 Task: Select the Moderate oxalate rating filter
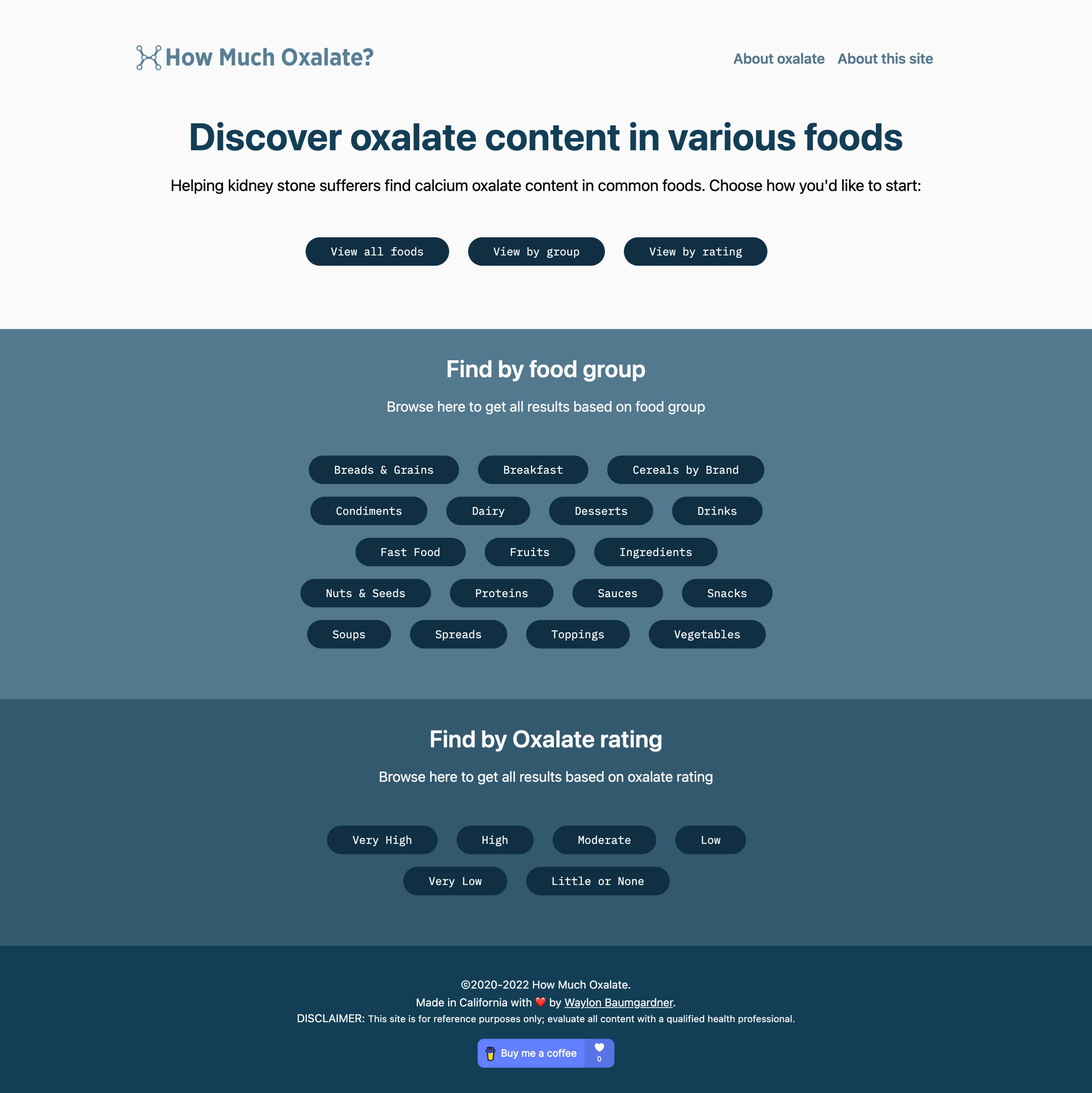(x=603, y=839)
